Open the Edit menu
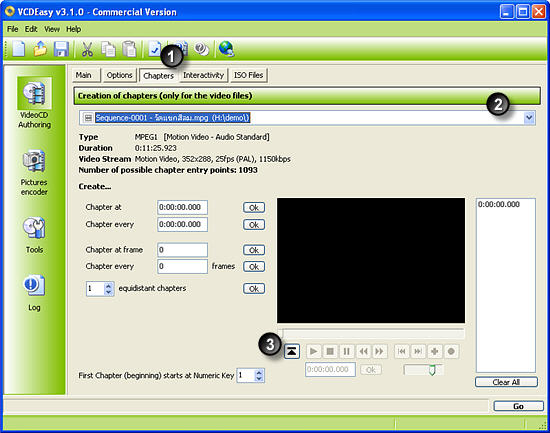The image size is (550, 433). click(31, 29)
